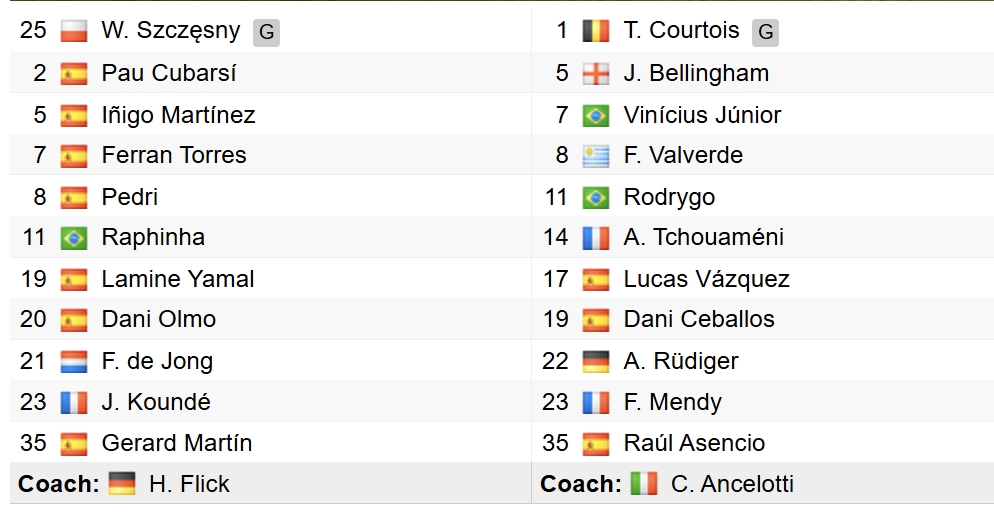
Task: Click Germany flag beside A. Rüdiger
Action: [x=596, y=361]
